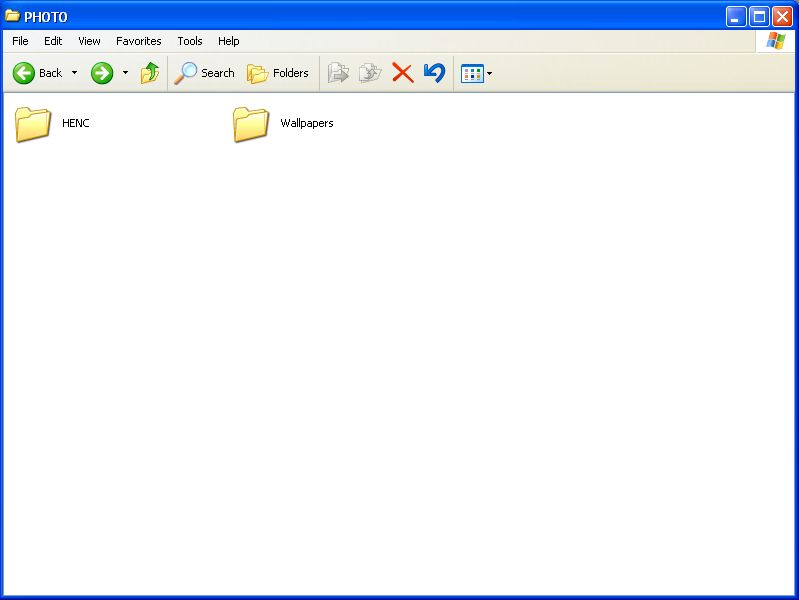Maximize the PHOTO window

pyautogui.click(x=759, y=17)
